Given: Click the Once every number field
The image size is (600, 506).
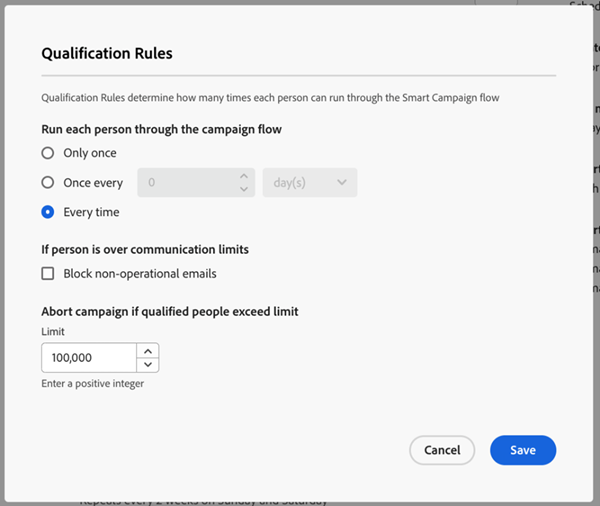Looking at the screenshot, I should tap(188, 183).
